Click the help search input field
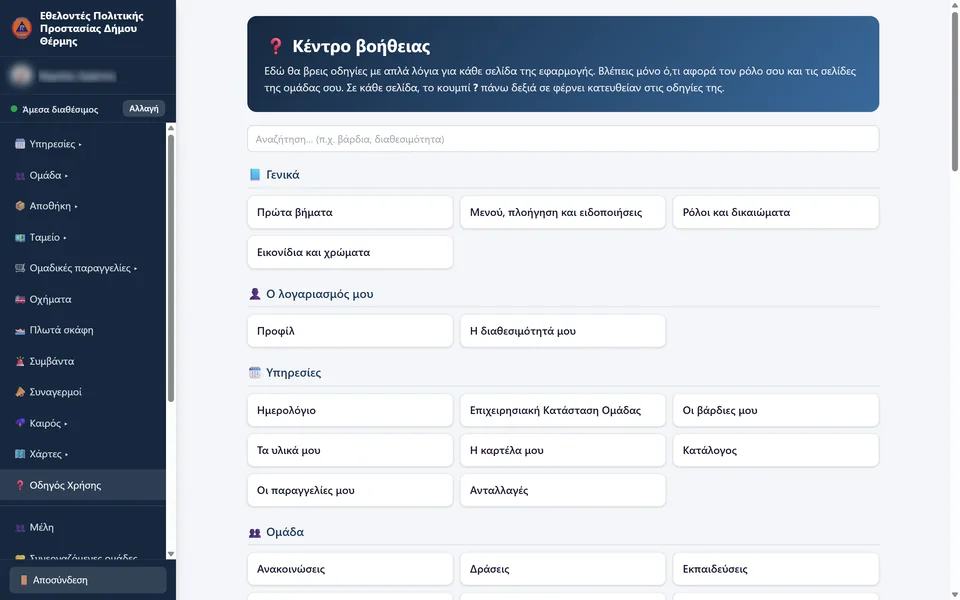 click(563, 139)
